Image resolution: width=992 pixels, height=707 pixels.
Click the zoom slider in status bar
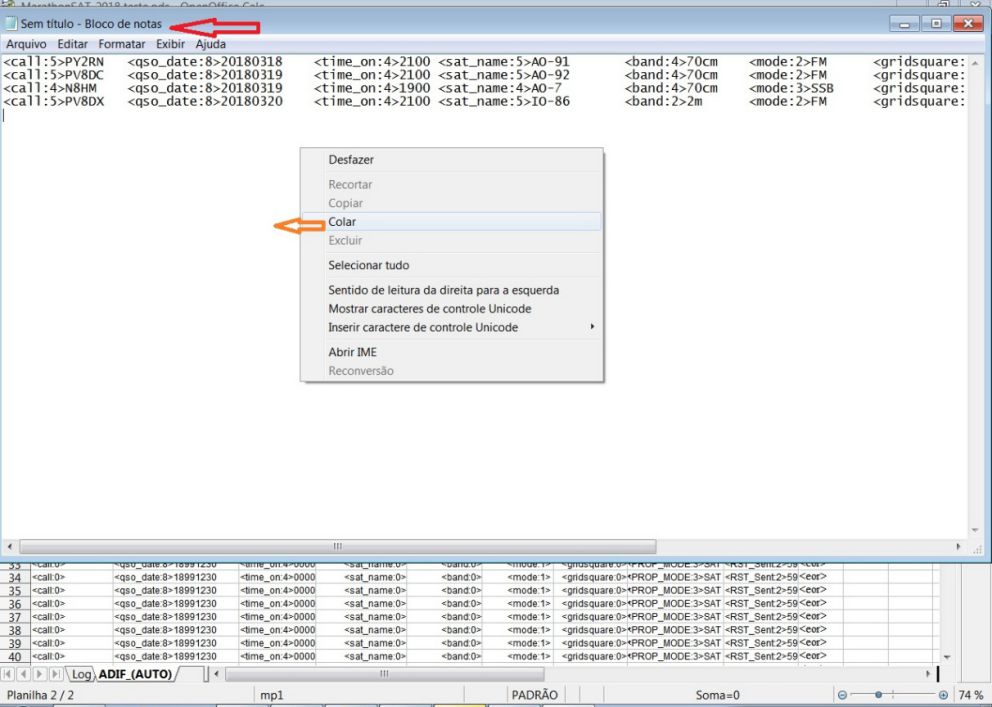click(880, 695)
